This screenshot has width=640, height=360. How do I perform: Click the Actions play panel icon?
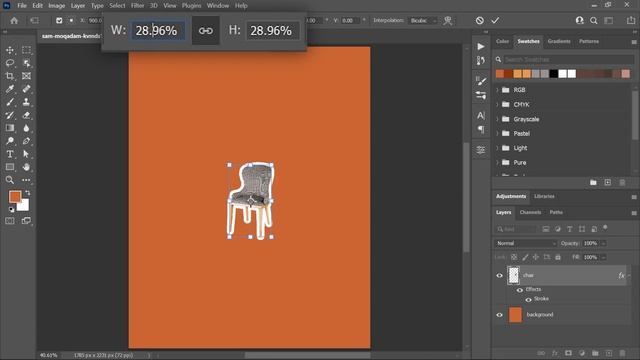(x=481, y=47)
